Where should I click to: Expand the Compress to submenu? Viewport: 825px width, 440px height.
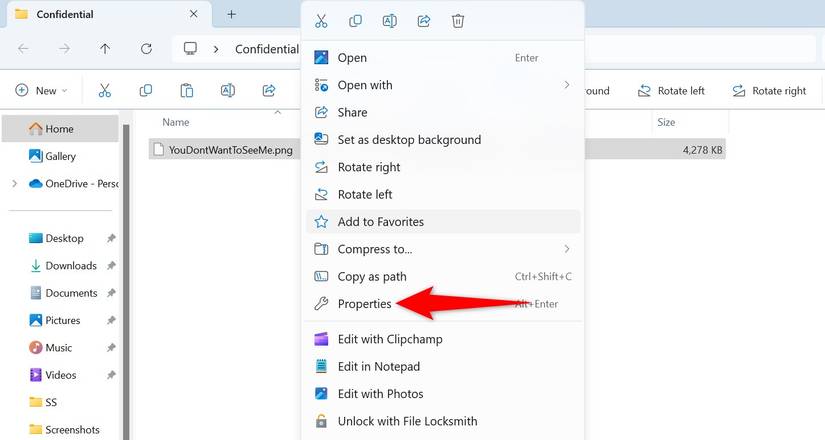[443, 249]
